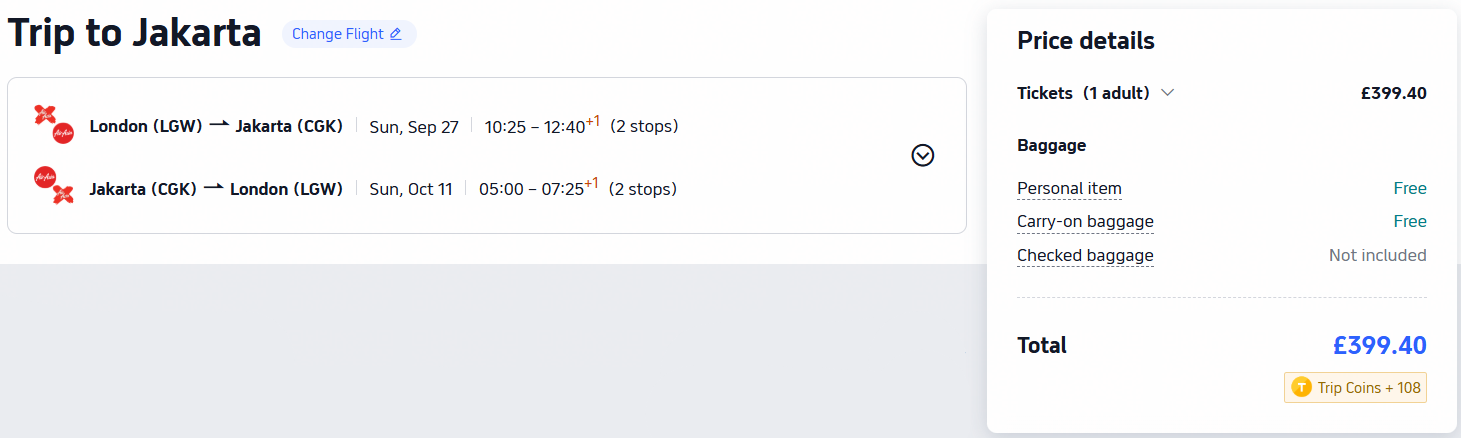Click the Change Flight button
This screenshot has height=438, width=1461.
pyautogui.click(x=348, y=34)
